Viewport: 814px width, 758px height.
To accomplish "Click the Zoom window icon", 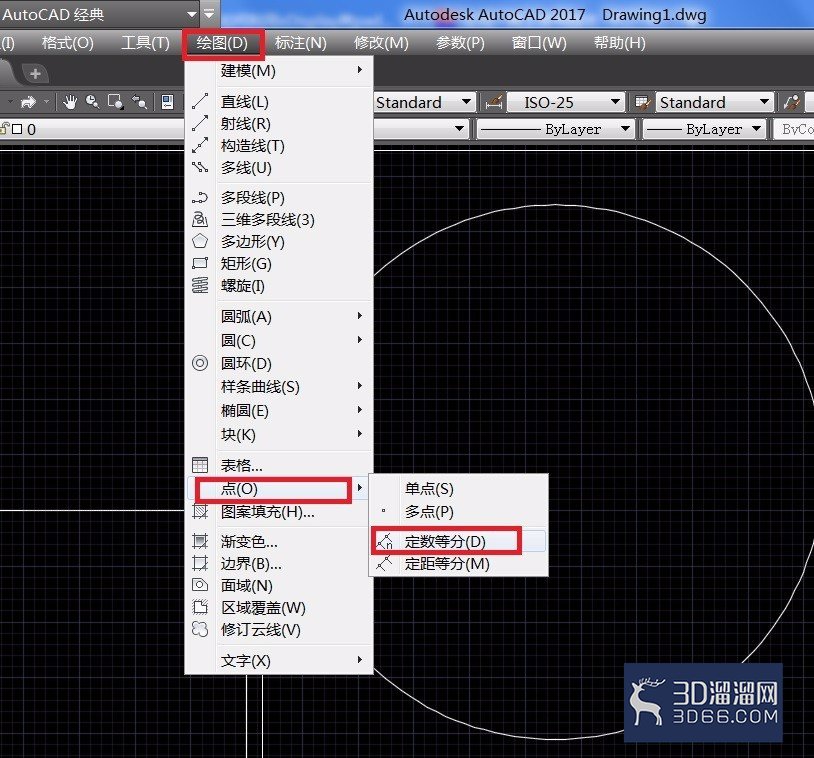I will (115, 102).
